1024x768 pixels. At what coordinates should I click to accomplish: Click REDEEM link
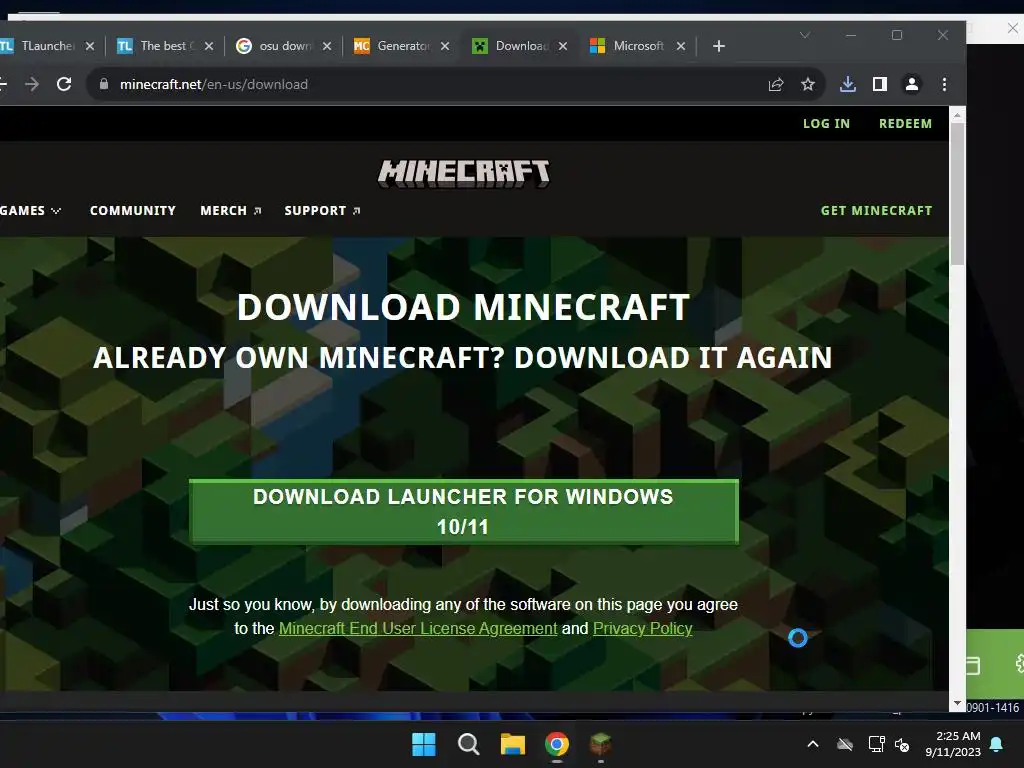coord(905,123)
